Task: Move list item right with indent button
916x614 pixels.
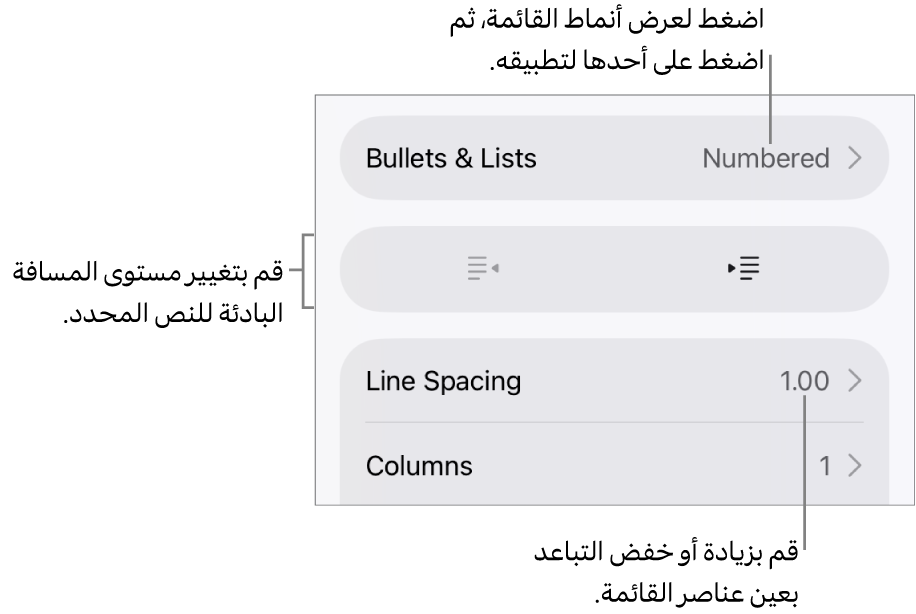Action: pyautogui.click(x=744, y=269)
